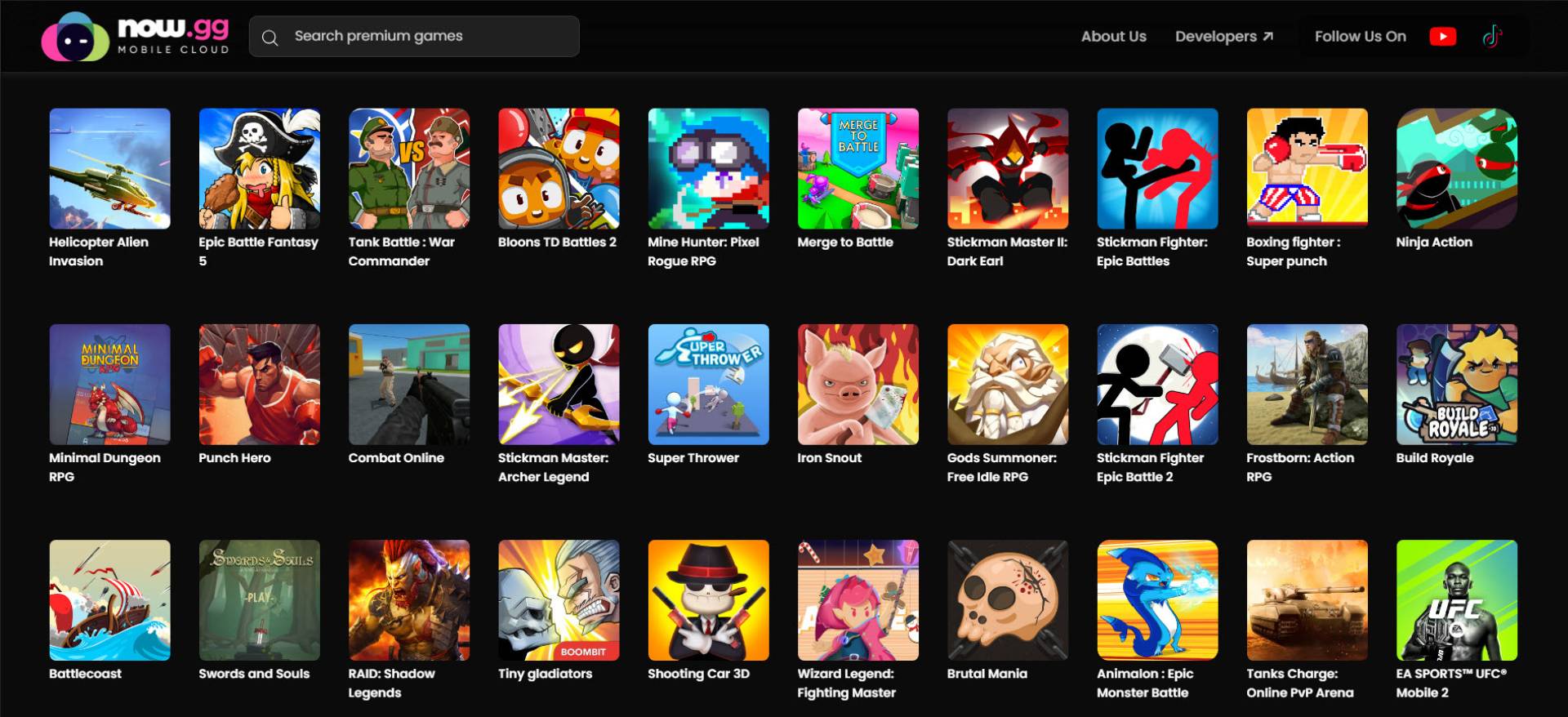Select Wizard Legend Fighting Master thumbnail

858,600
